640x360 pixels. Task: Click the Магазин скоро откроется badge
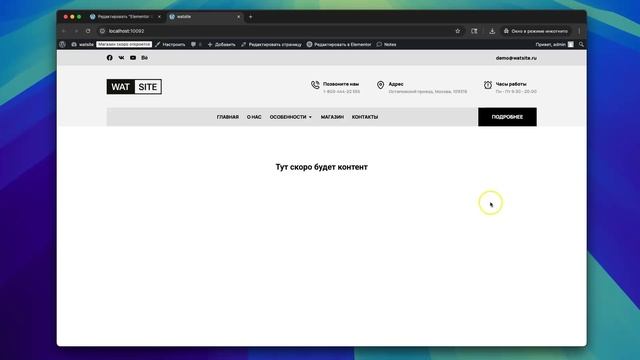point(124,44)
